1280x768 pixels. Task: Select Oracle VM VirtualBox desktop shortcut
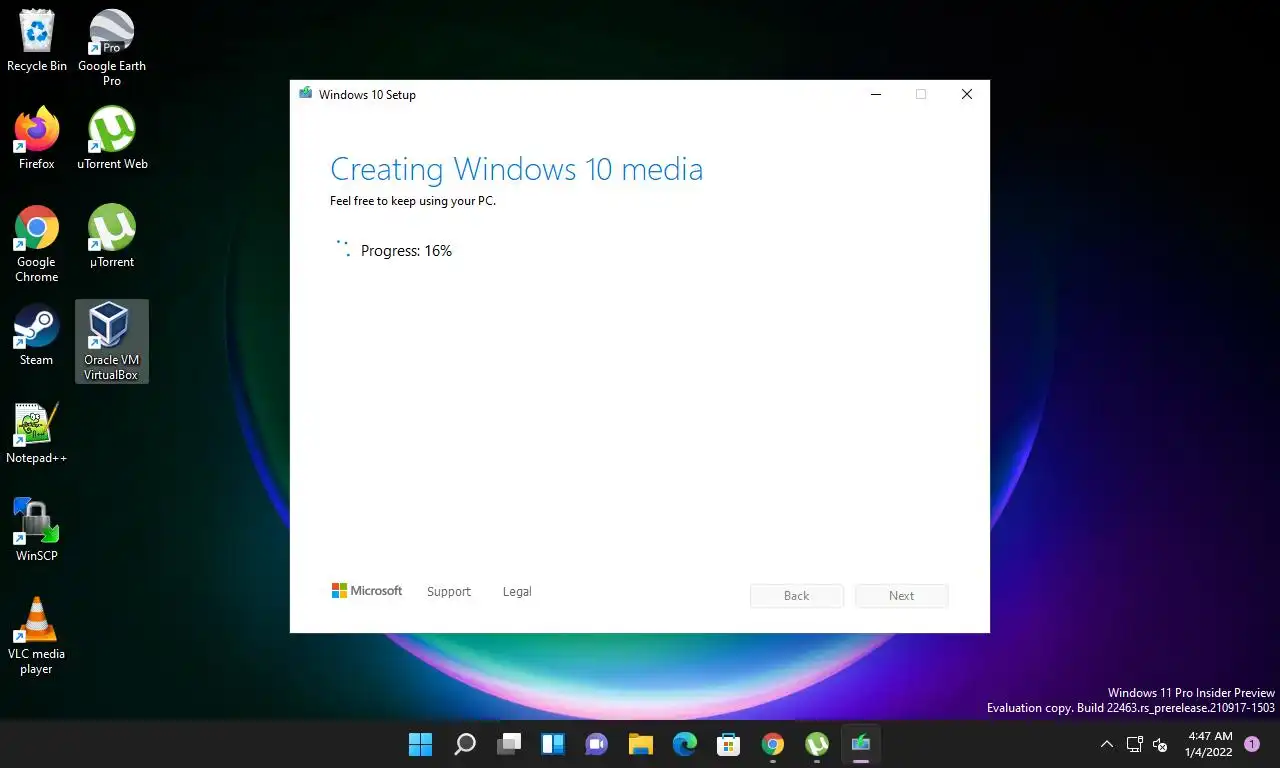pyautogui.click(x=112, y=341)
